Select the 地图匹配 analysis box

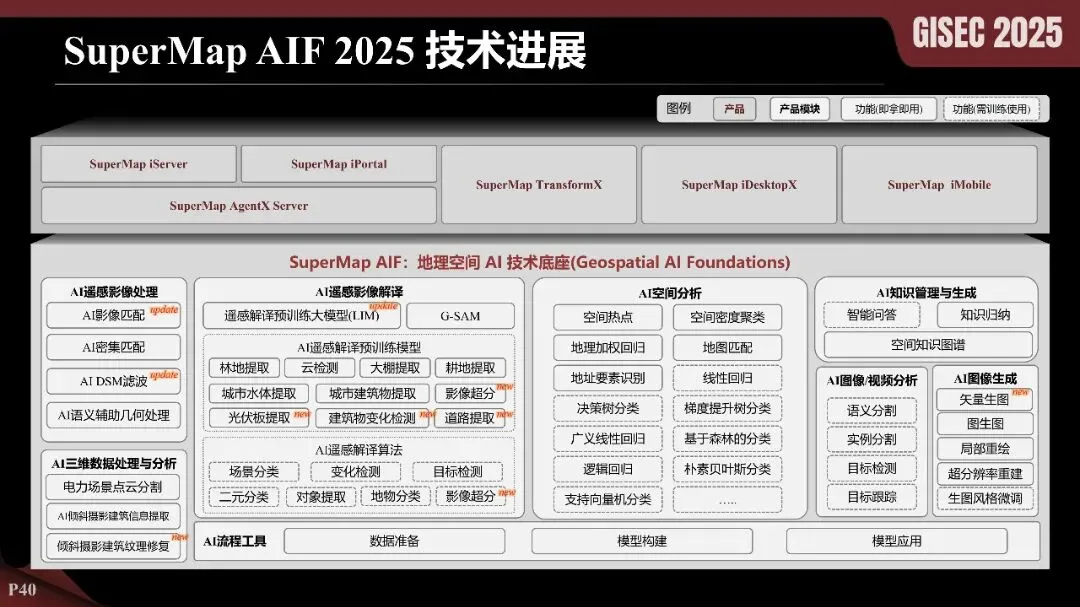point(727,348)
